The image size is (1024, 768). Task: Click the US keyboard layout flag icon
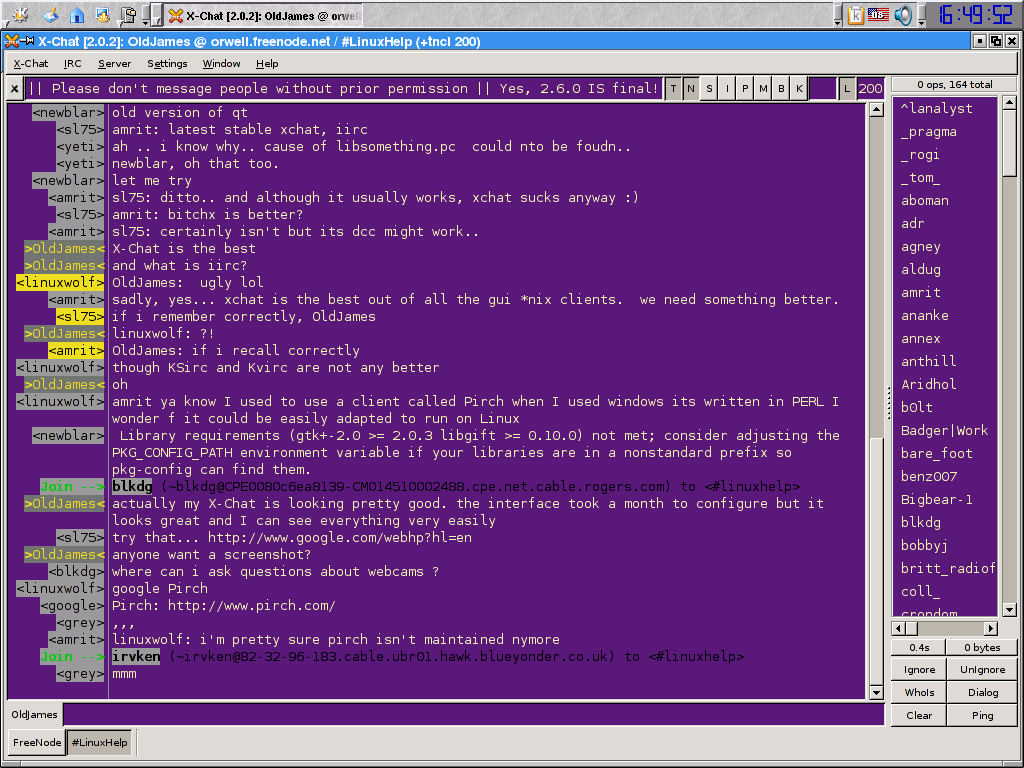coord(878,14)
